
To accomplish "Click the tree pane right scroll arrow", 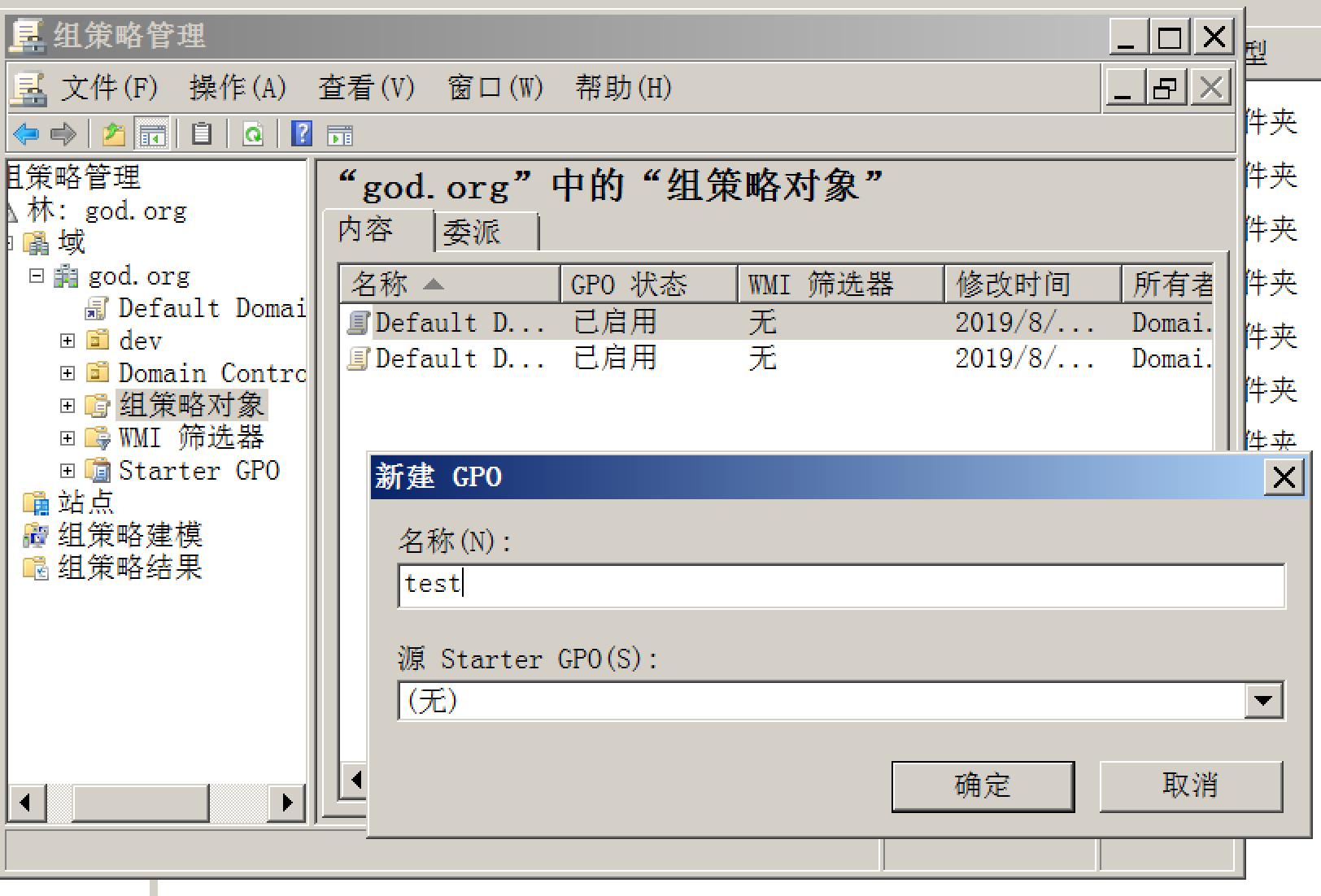I will (x=286, y=803).
